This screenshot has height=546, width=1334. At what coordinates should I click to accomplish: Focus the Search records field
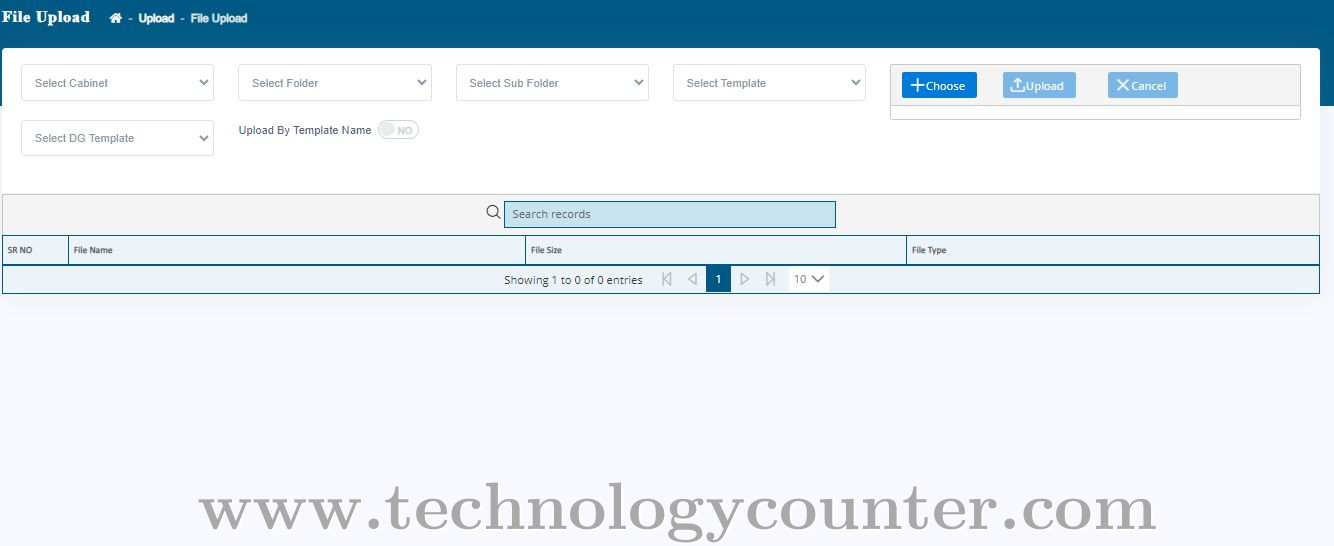[x=669, y=214]
